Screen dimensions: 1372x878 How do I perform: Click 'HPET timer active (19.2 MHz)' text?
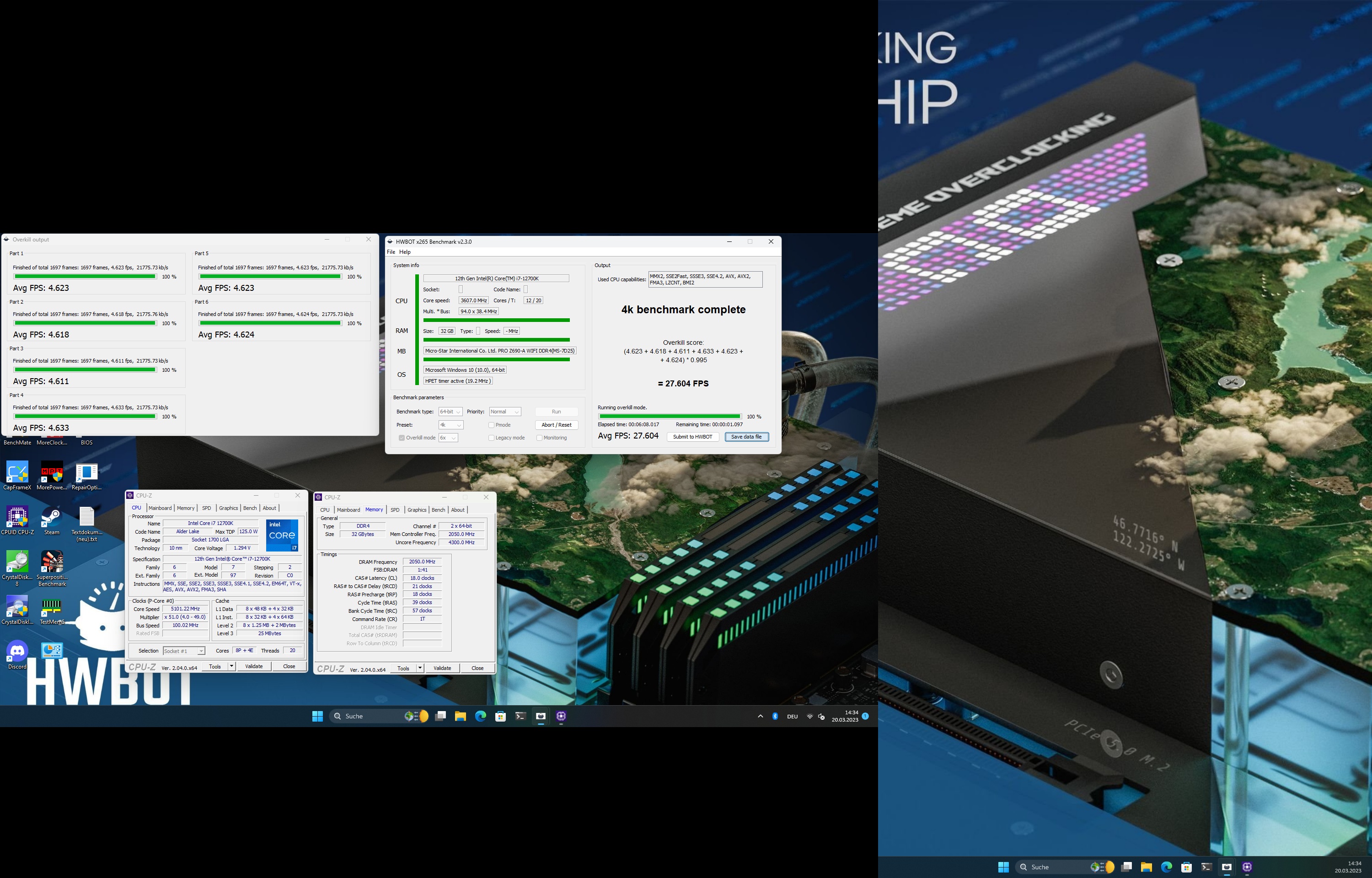[458, 381]
